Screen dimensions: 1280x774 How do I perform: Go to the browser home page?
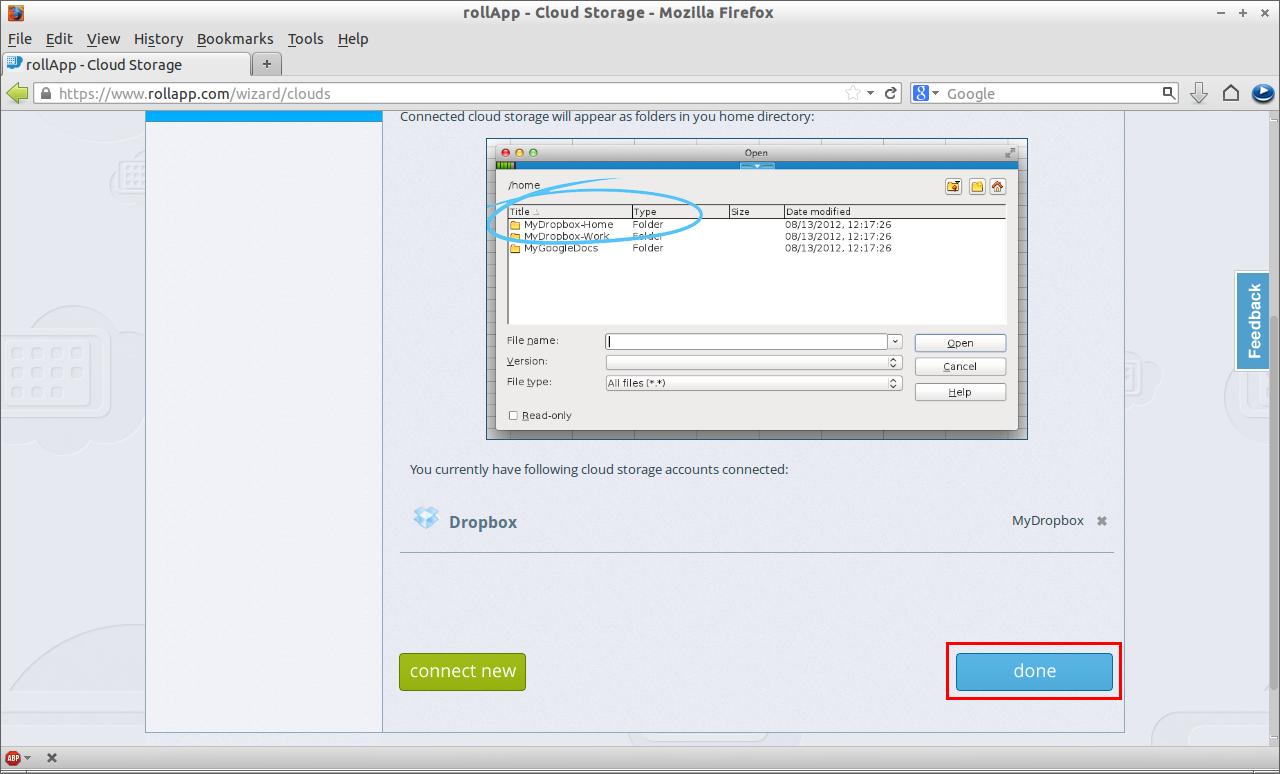(1231, 93)
